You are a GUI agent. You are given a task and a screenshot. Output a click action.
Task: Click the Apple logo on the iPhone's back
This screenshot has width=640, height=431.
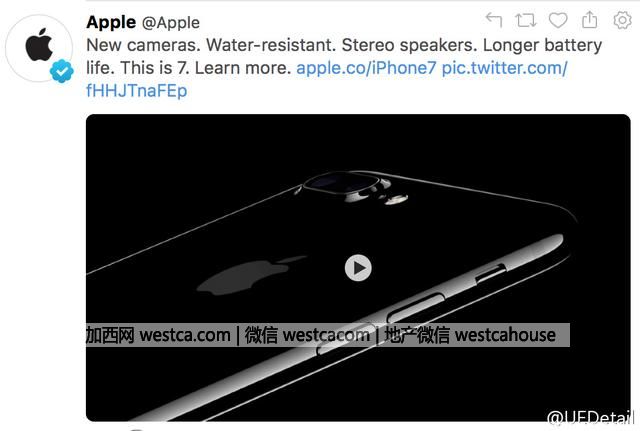click(x=251, y=275)
